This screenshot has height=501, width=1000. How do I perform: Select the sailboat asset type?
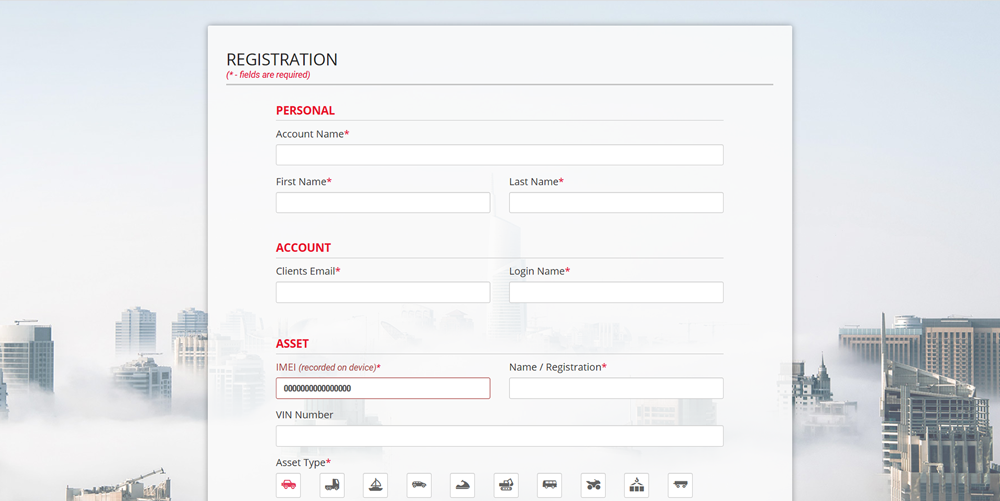coord(375,485)
